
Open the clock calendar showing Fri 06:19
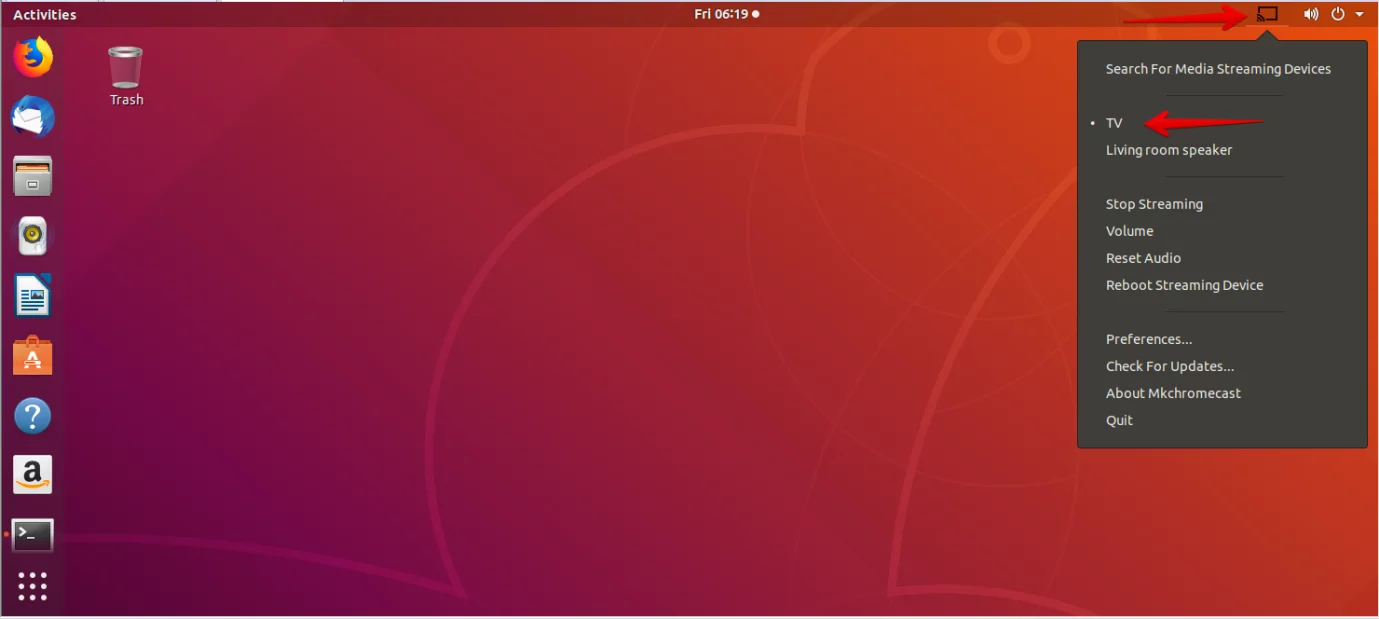[726, 14]
